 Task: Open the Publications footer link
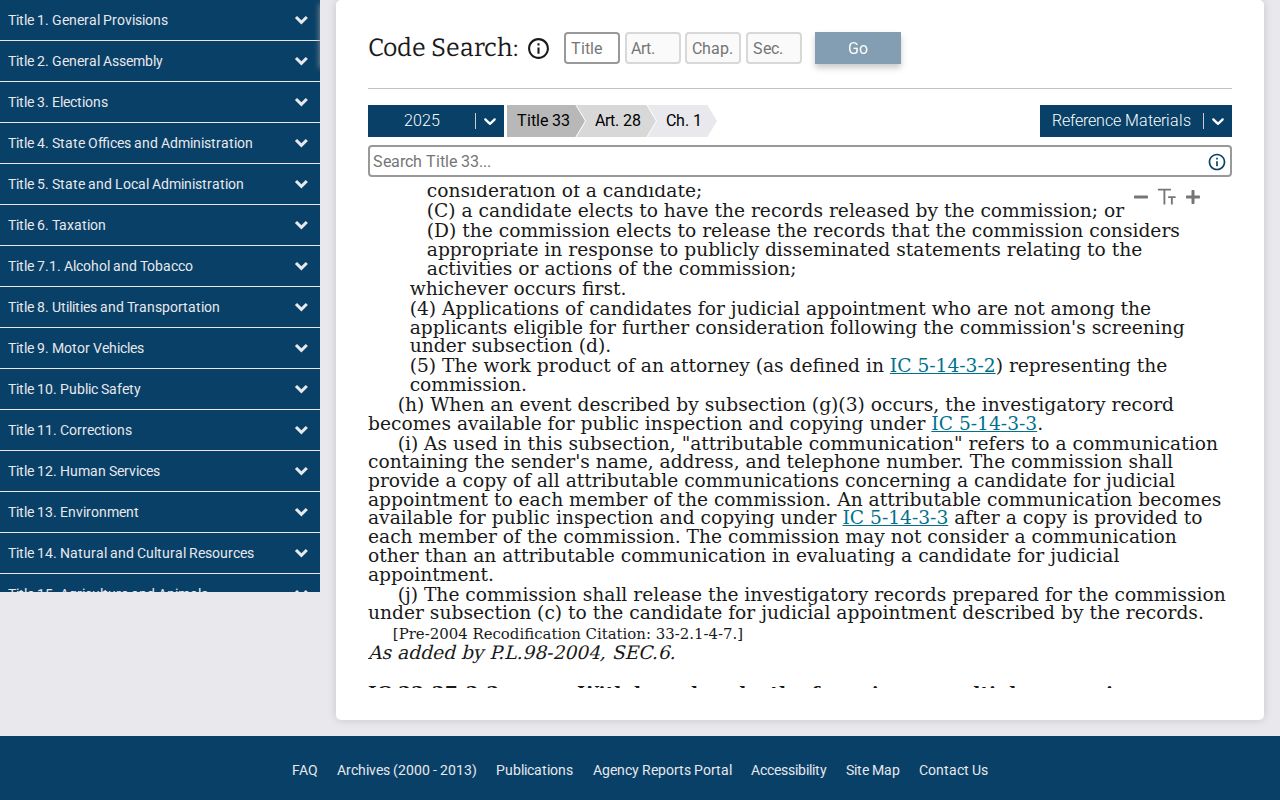pos(535,770)
